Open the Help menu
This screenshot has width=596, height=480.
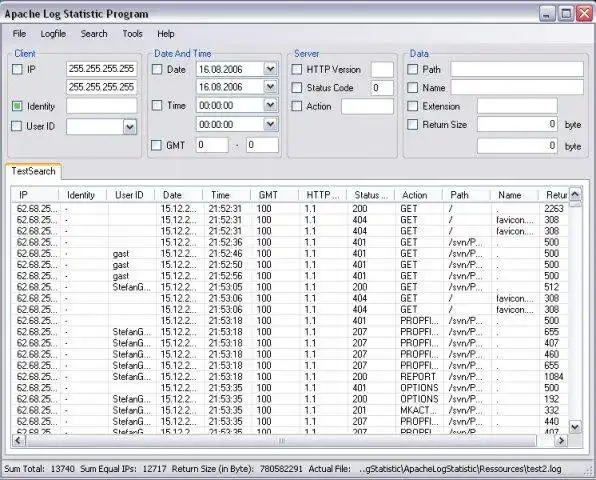tap(166, 34)
